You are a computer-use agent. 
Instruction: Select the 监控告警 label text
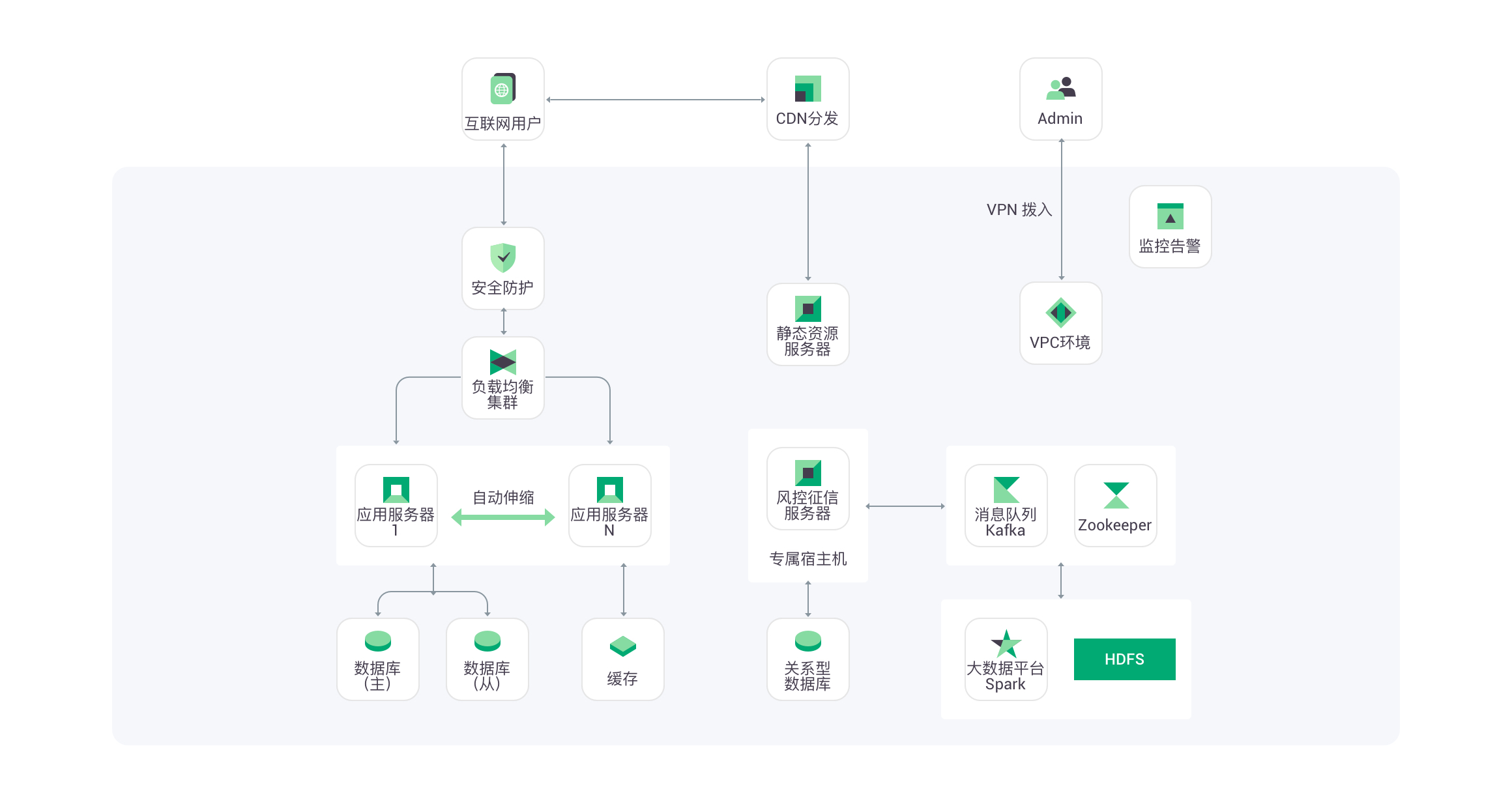coord(1170,246)
